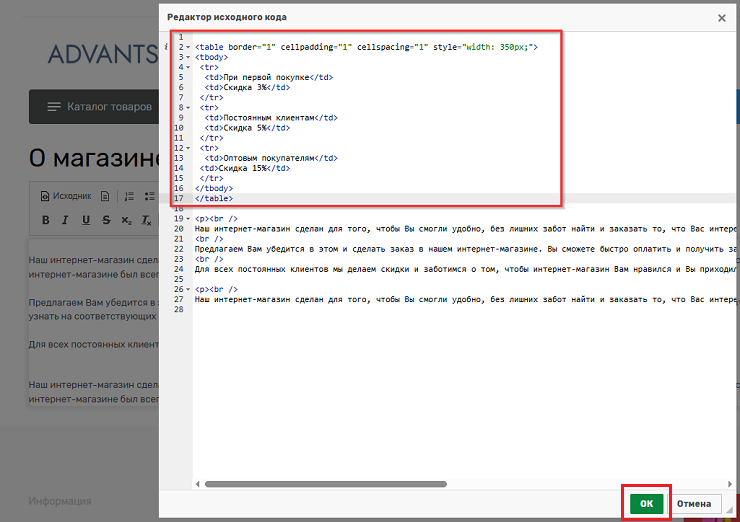
Task: Collapse the tr fold arrow on line 8
Action: (x=188, y=107)
